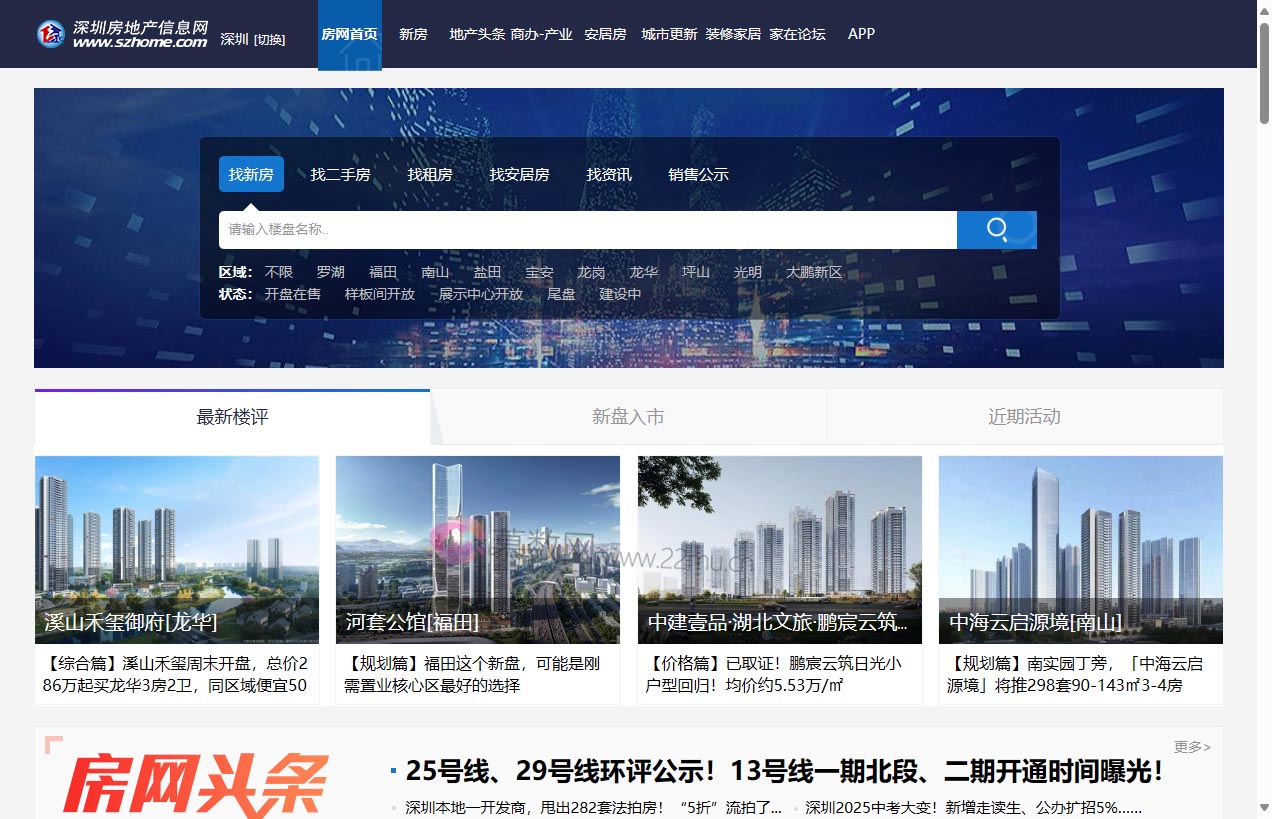Select 不限 in the region filters
1272x819 pixels.
(277, 271)
